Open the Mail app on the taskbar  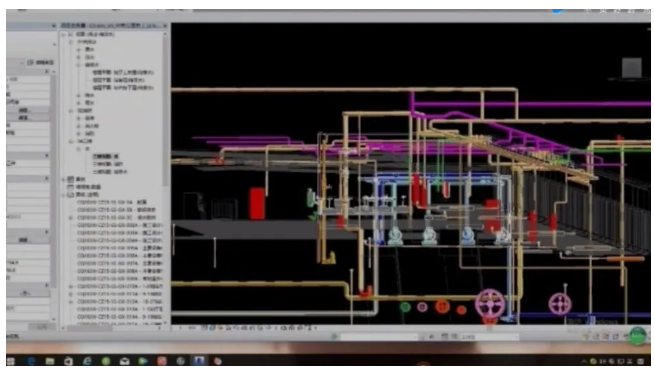click(x=125, y=361)
